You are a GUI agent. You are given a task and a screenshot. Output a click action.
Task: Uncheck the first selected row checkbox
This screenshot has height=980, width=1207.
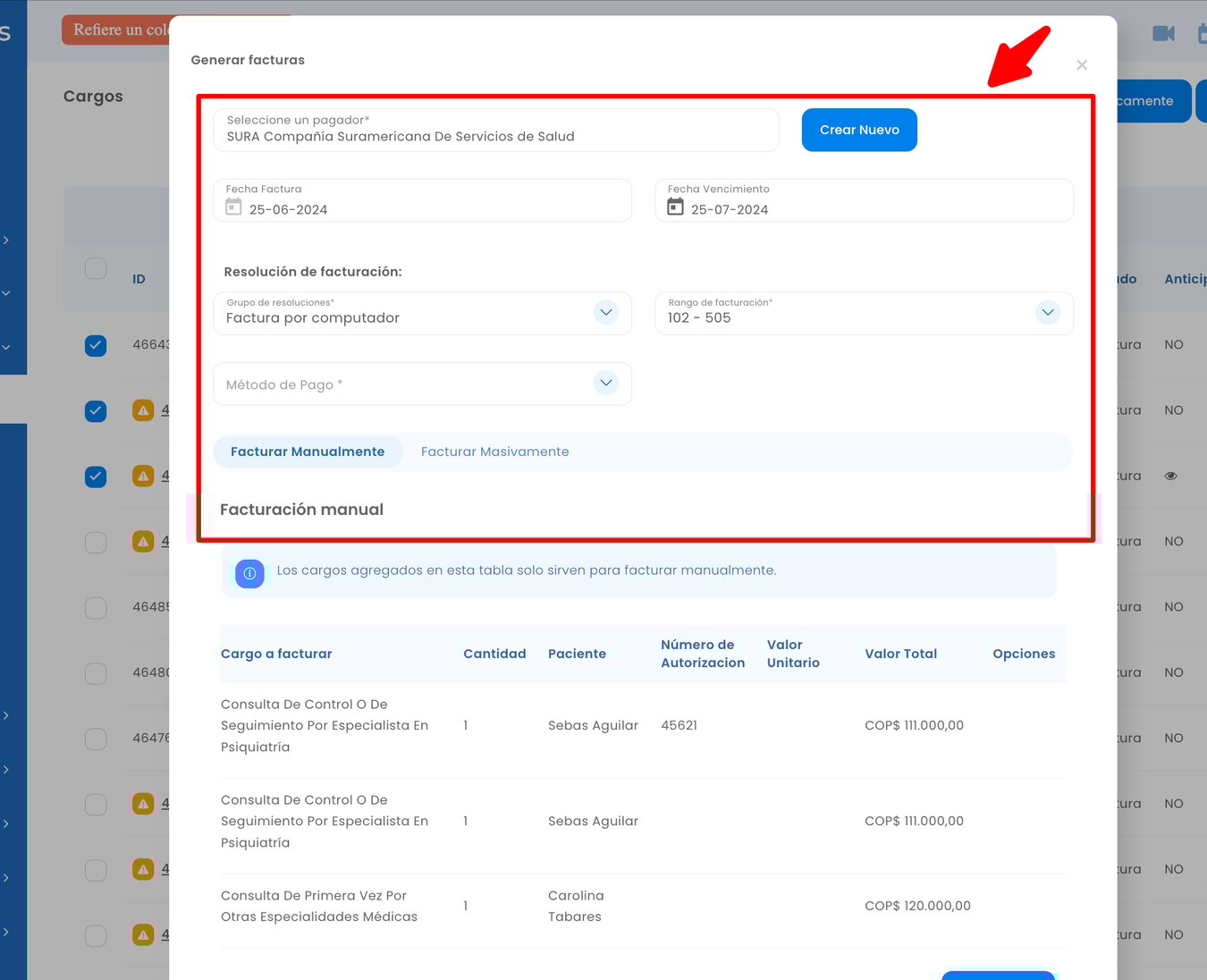pos(96,345)
